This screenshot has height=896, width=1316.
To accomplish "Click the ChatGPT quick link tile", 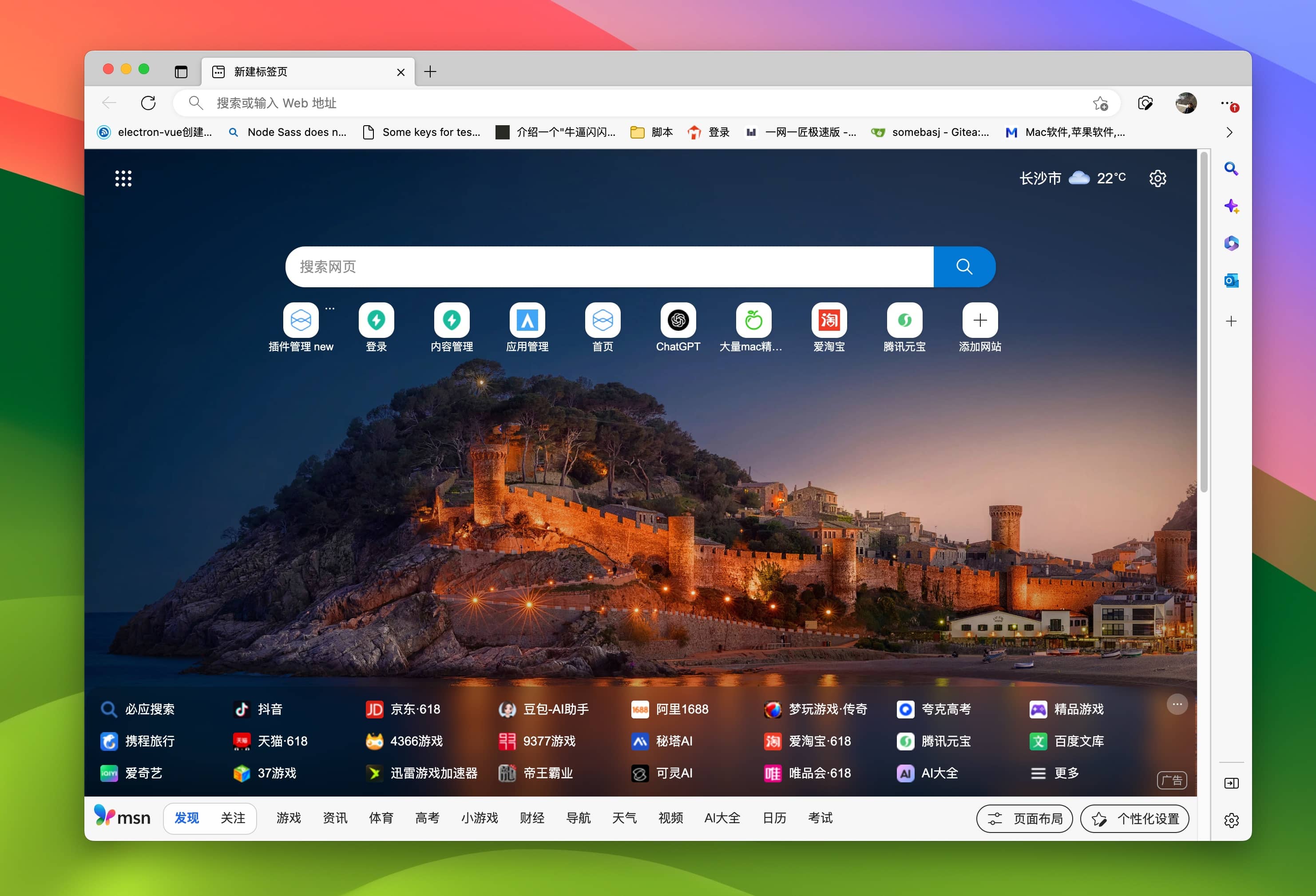I will point(678,321).
